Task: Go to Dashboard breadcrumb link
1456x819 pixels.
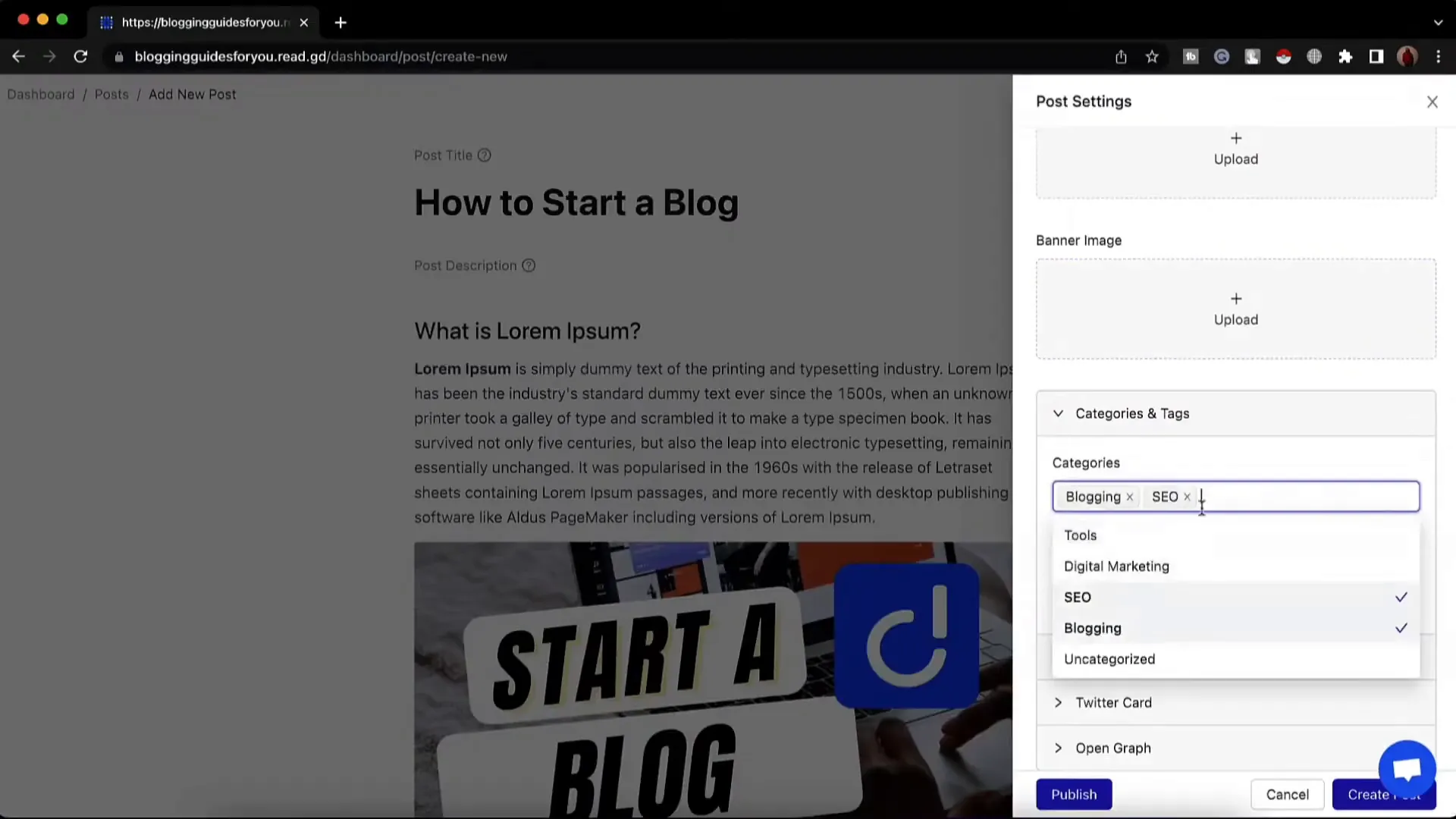Action: click(x=41, y=95)
